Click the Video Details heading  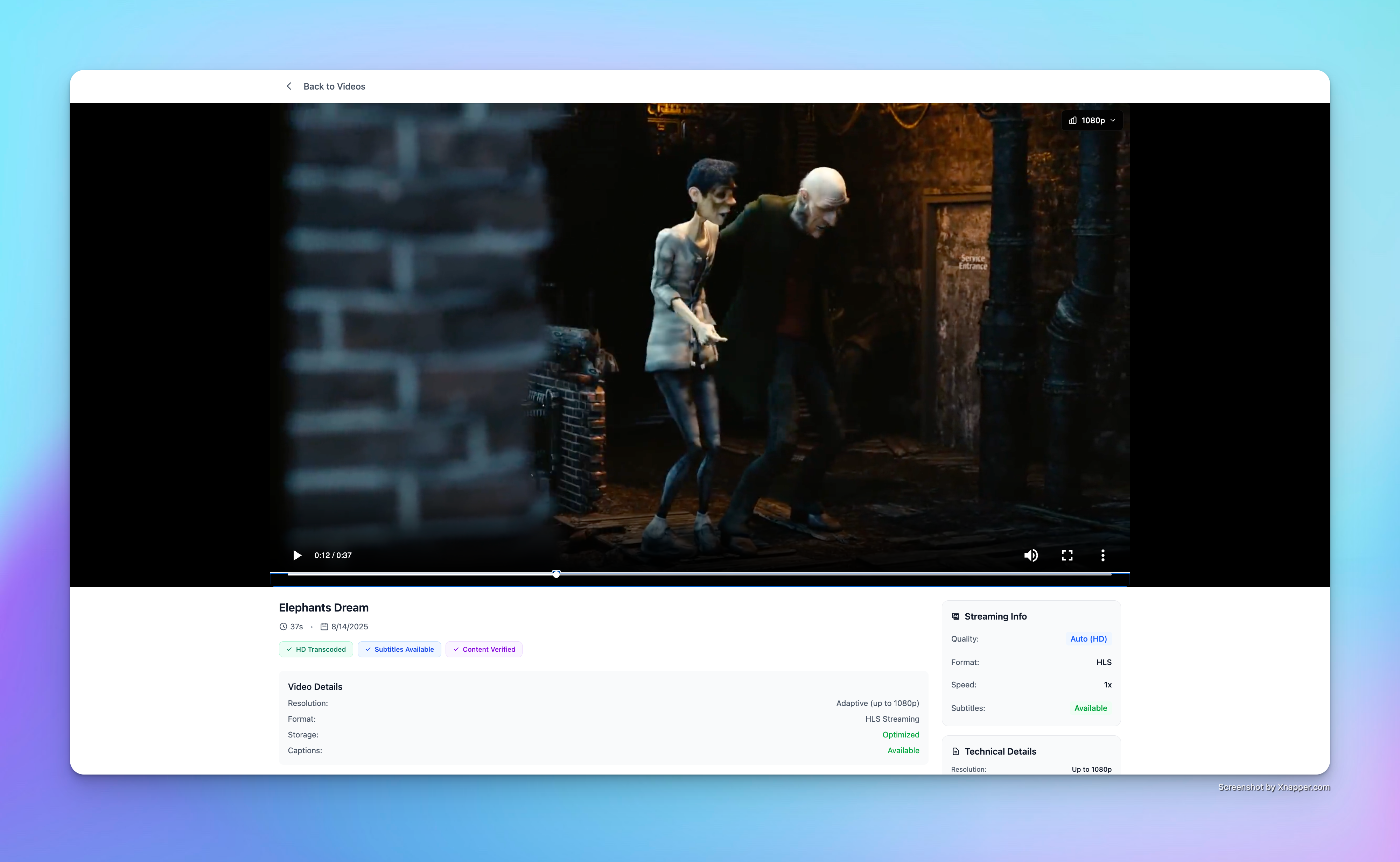[x=315, y=687]
